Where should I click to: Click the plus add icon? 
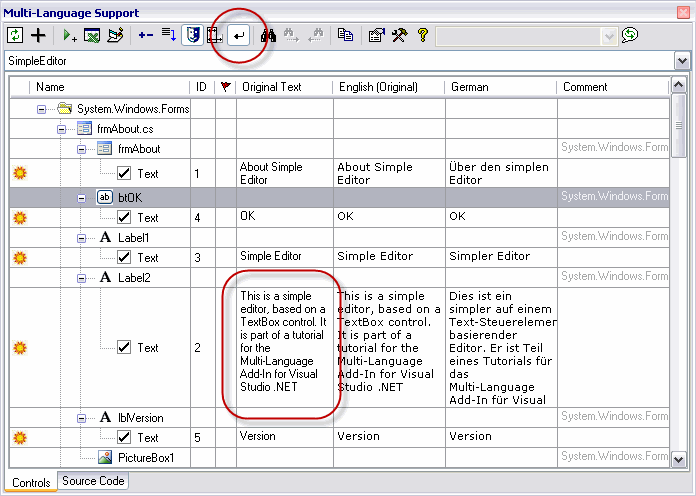38,35
